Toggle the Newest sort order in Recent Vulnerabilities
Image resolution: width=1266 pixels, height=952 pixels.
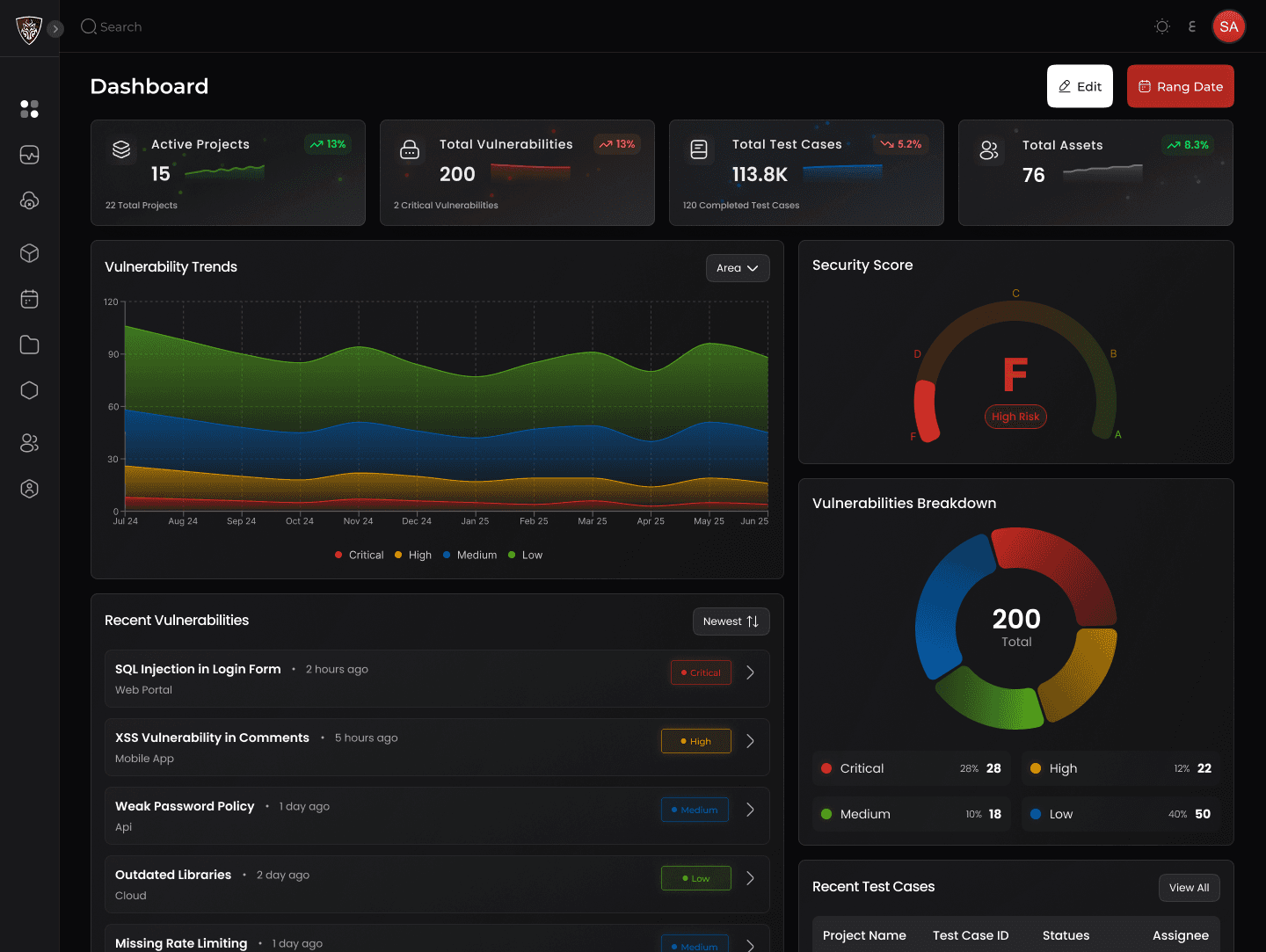coord(731,621)
